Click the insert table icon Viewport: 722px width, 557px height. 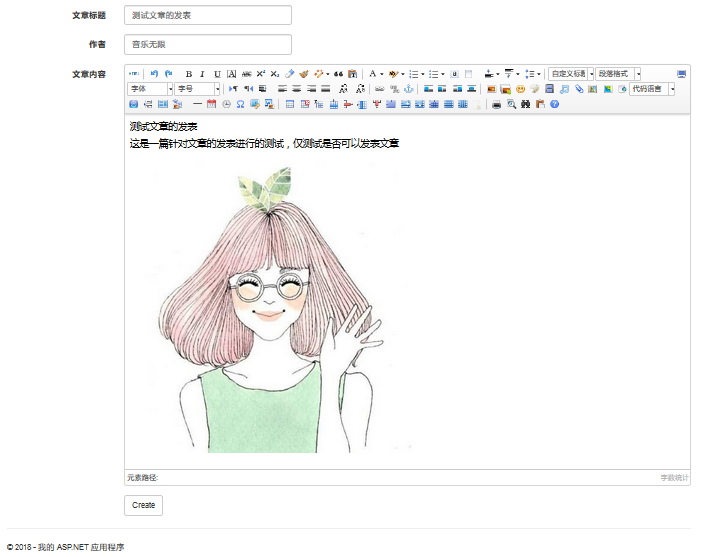[x=290, y=104]
